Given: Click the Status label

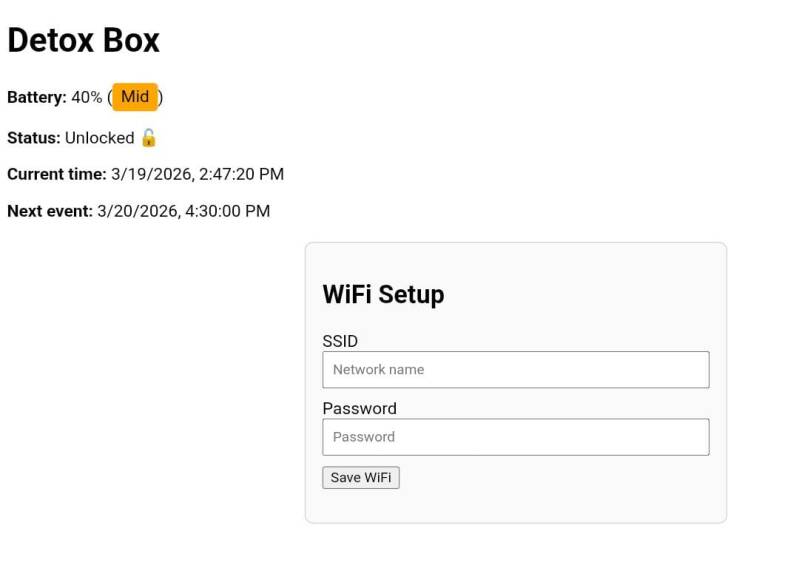Looking at the screenshot, I should click(33, 138).
